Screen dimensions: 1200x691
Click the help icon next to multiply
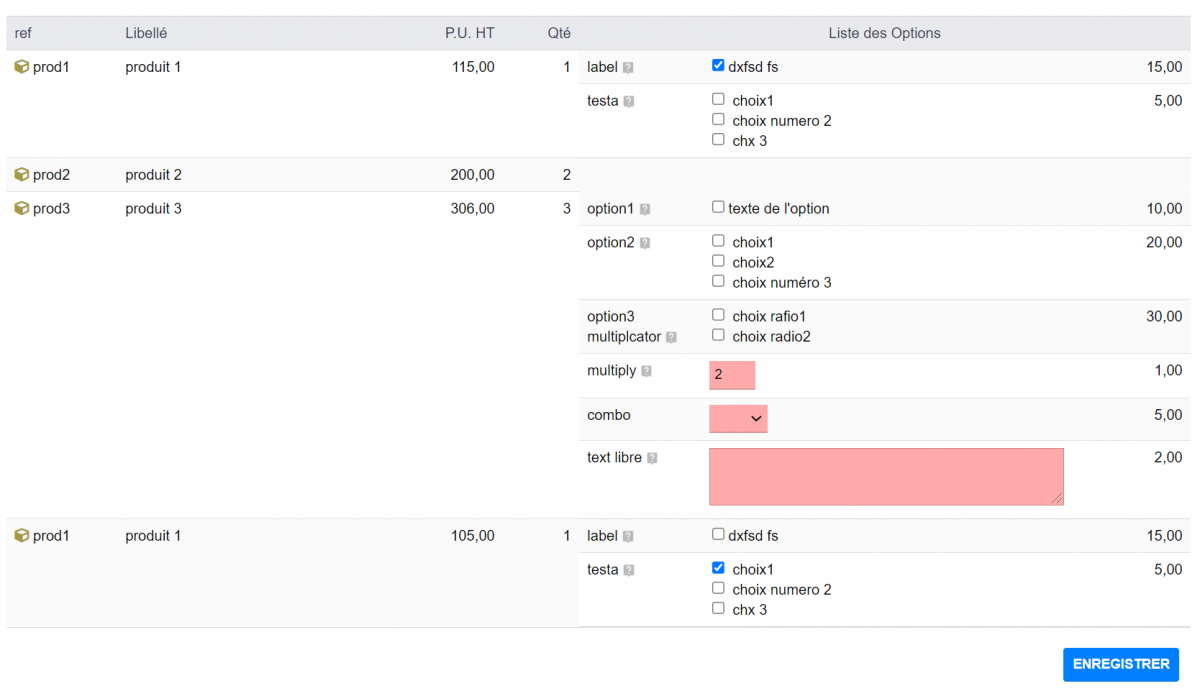[x=644, y=371]
